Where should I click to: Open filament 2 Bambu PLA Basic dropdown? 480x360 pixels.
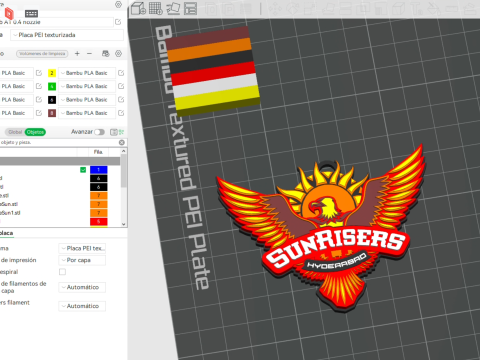click(87, 73)
